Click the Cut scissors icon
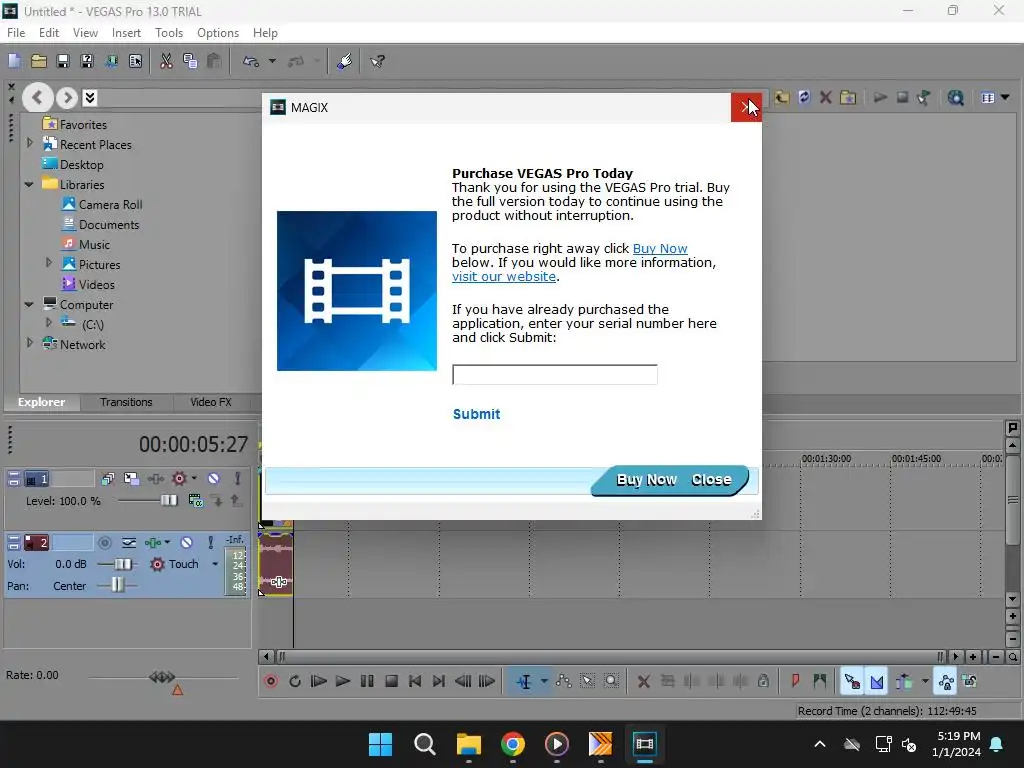Image resolution: width=1024 pixels, height=768 pixels. 166,61
